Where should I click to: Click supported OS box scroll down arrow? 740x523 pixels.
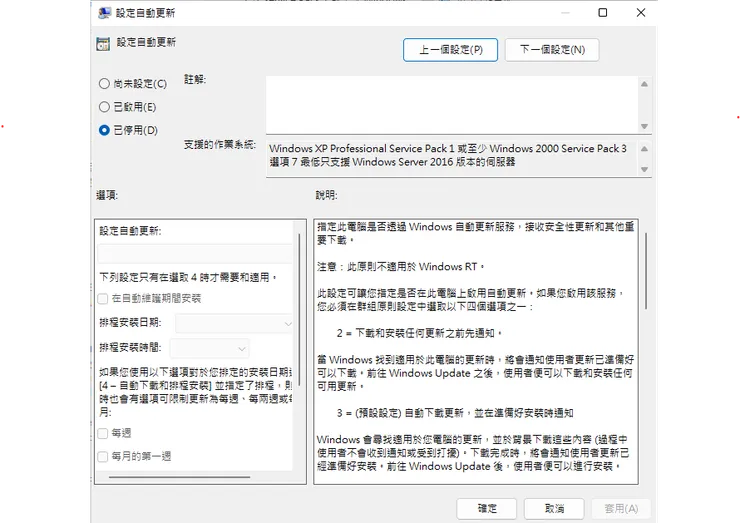[x=644, y=169]
